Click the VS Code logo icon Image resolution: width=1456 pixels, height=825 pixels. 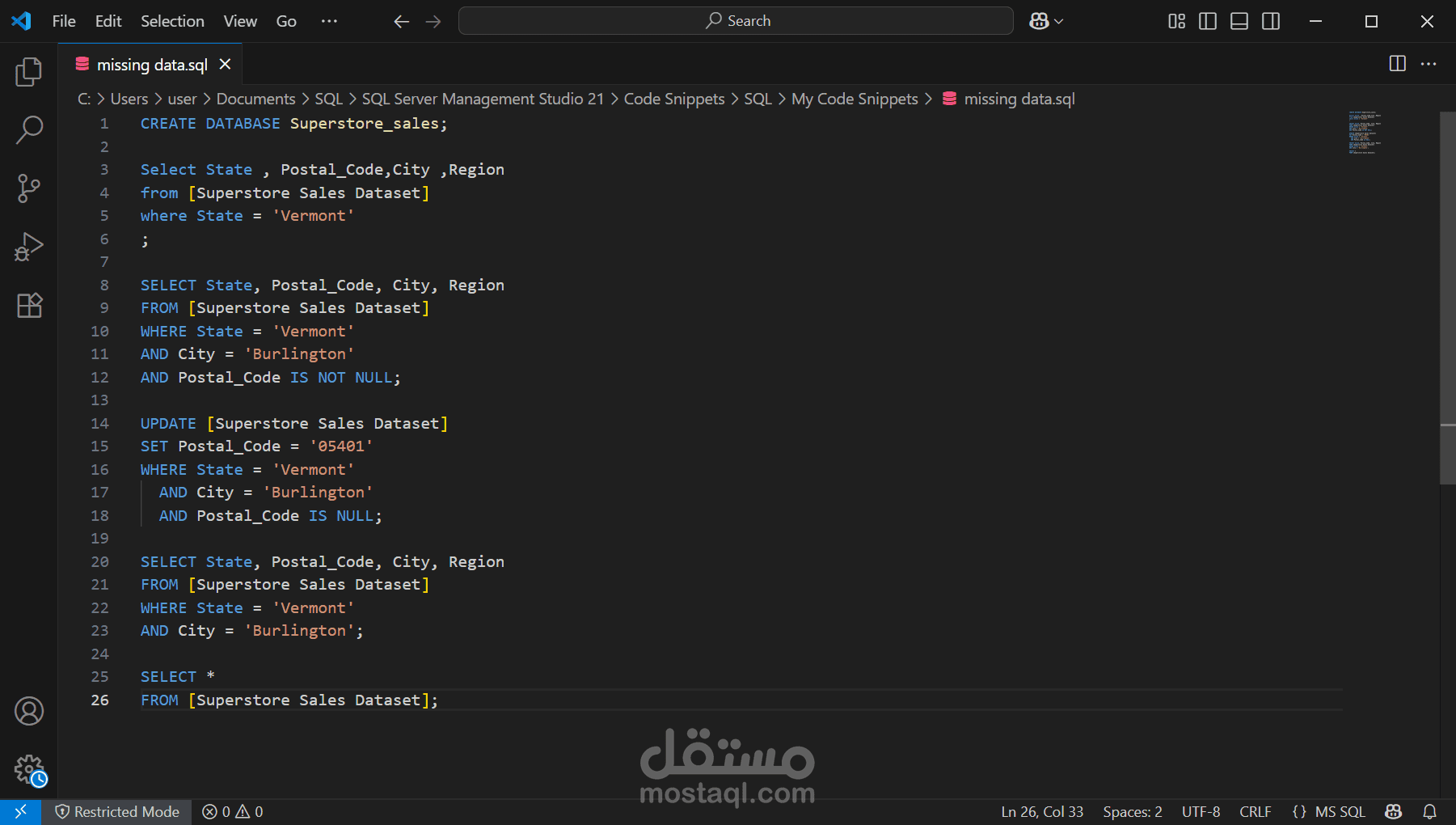(21, 21)
